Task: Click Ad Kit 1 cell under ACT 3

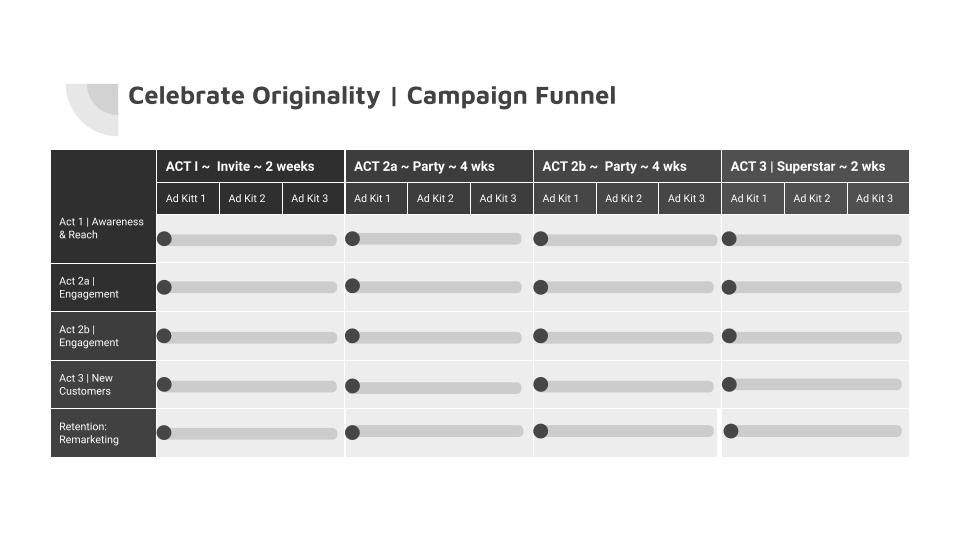Action: [753, 198]
